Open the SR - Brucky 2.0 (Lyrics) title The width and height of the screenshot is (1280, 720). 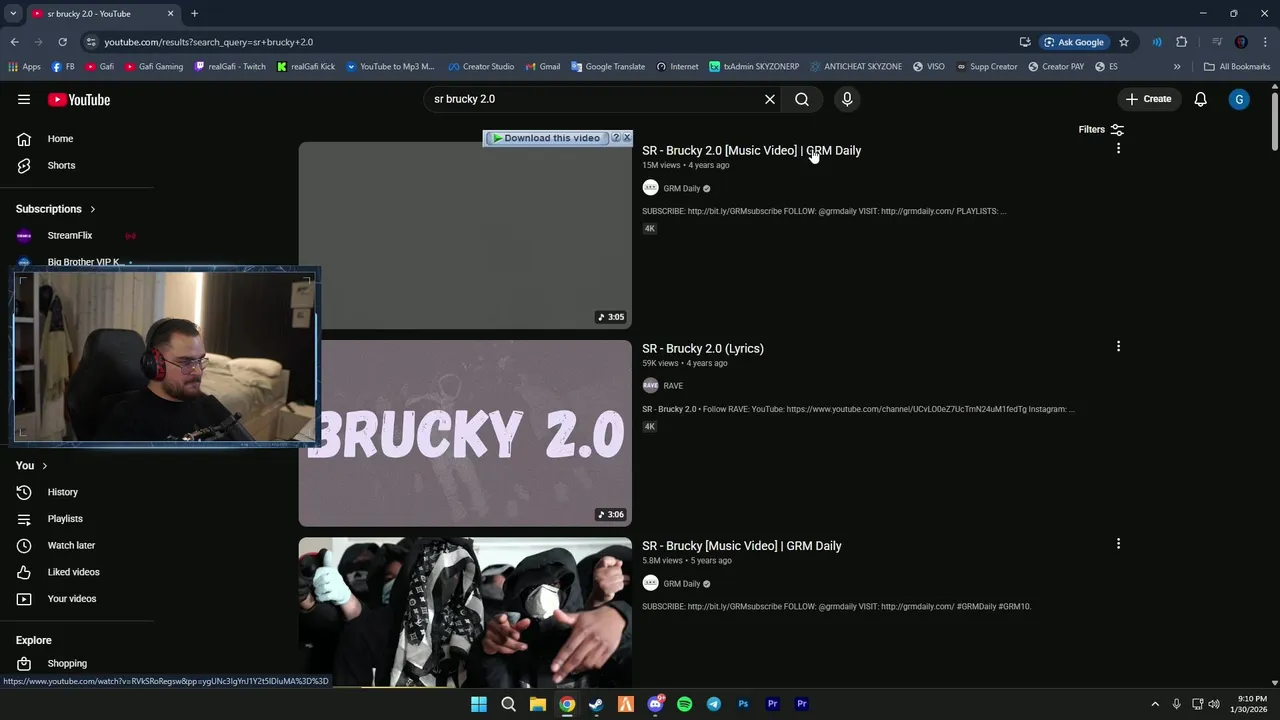point(703,348)
